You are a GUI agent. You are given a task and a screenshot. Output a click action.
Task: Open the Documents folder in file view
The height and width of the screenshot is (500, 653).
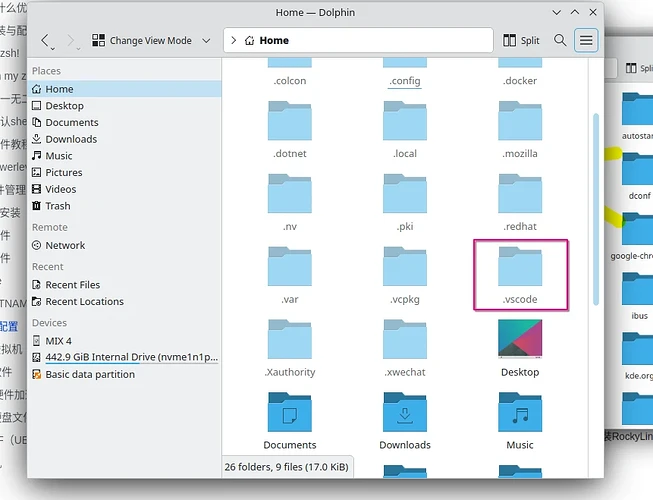(x=290, y=413)
